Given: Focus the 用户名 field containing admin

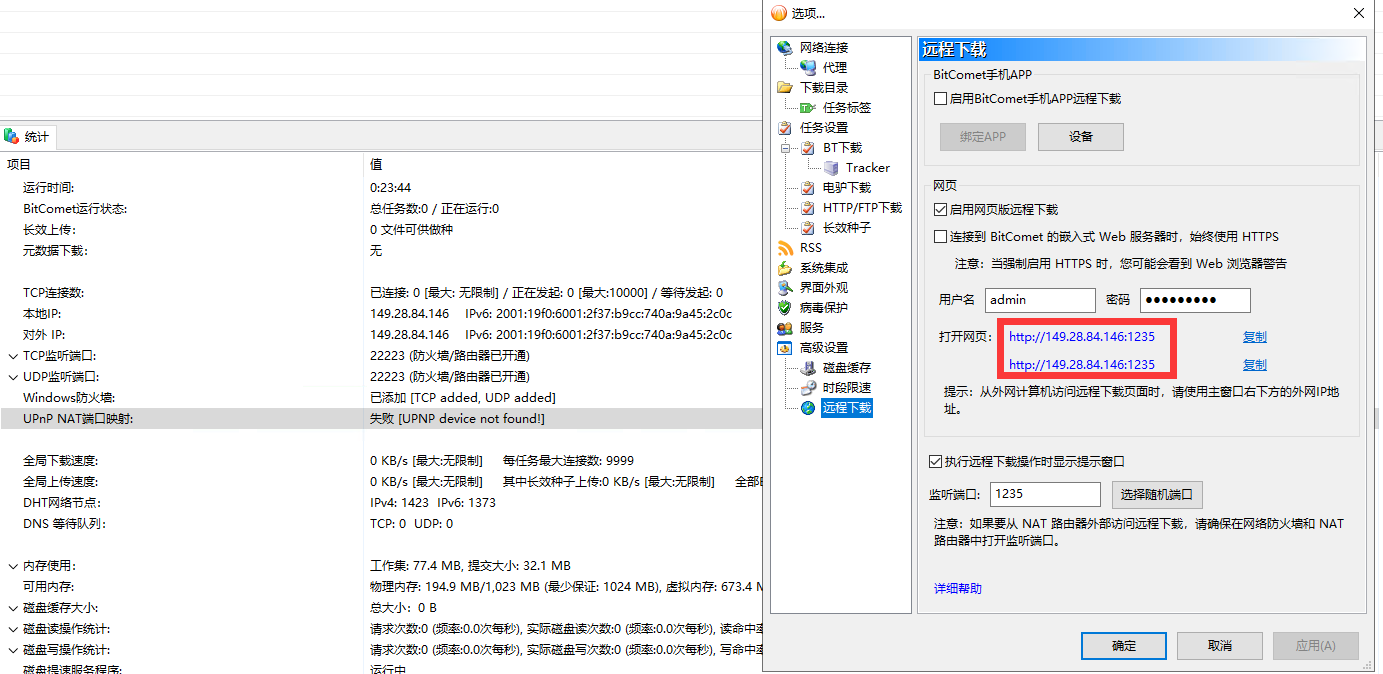Looking at the screenshot, I should point(1041,300).
